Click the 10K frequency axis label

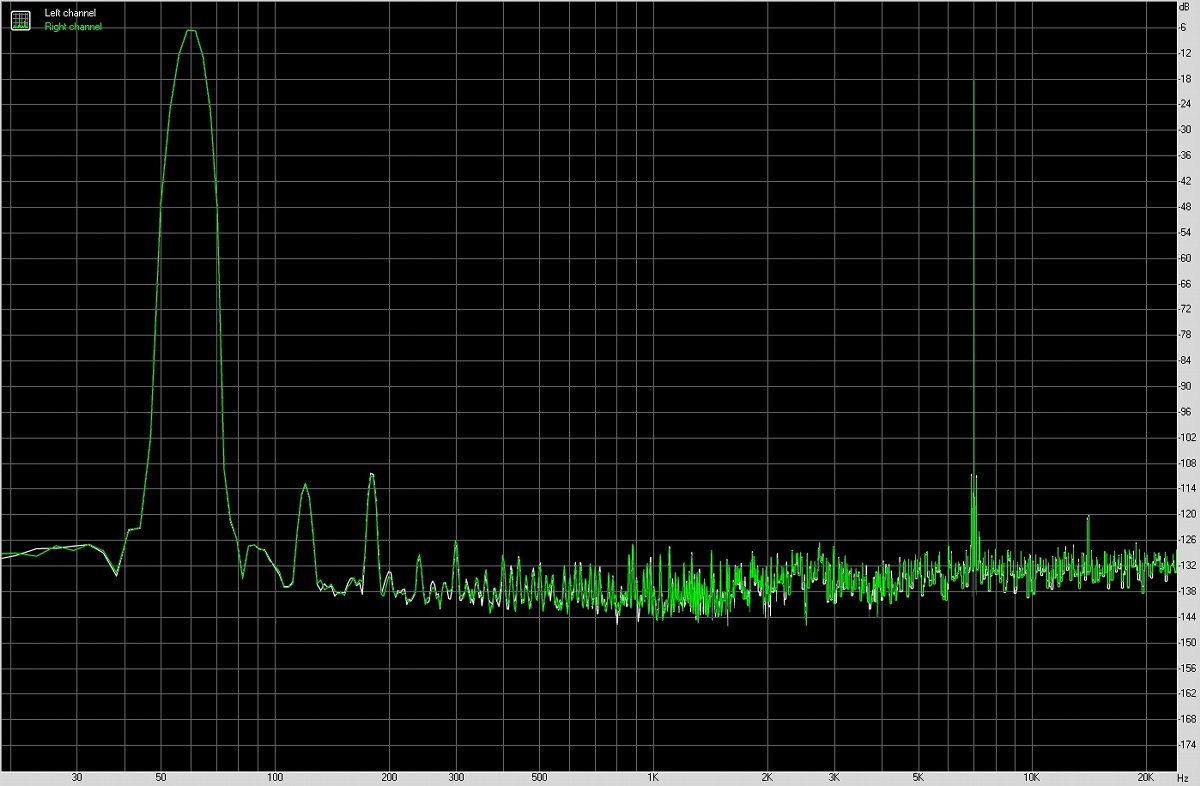[x=1031, y=776]
